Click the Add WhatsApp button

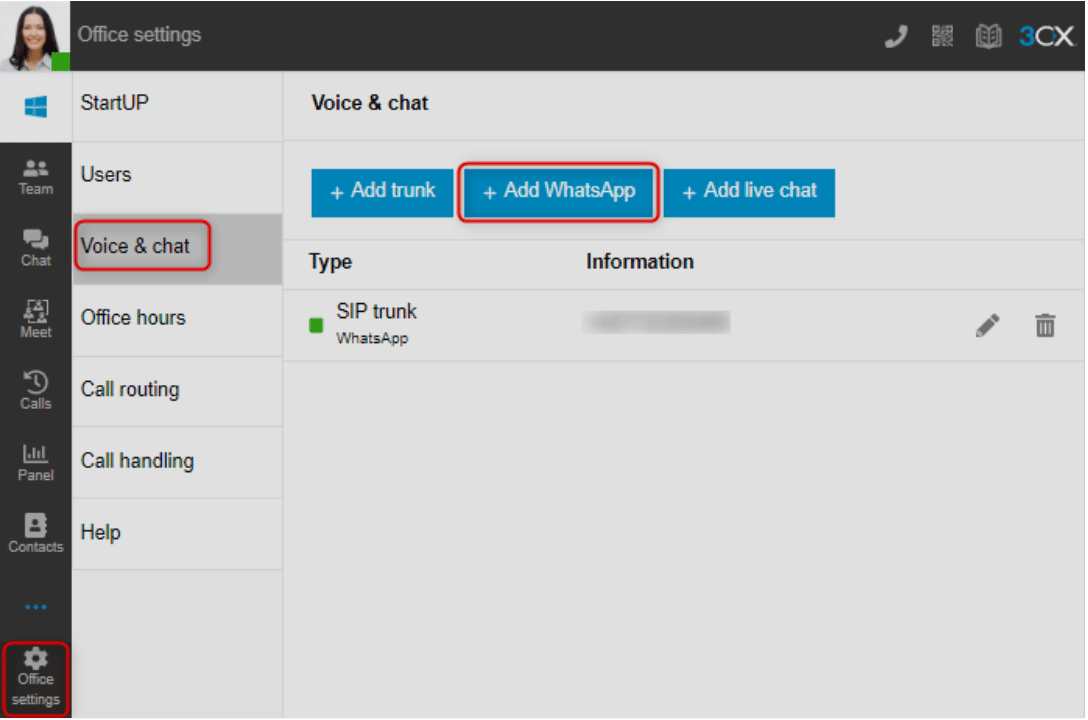pos(559,191)
